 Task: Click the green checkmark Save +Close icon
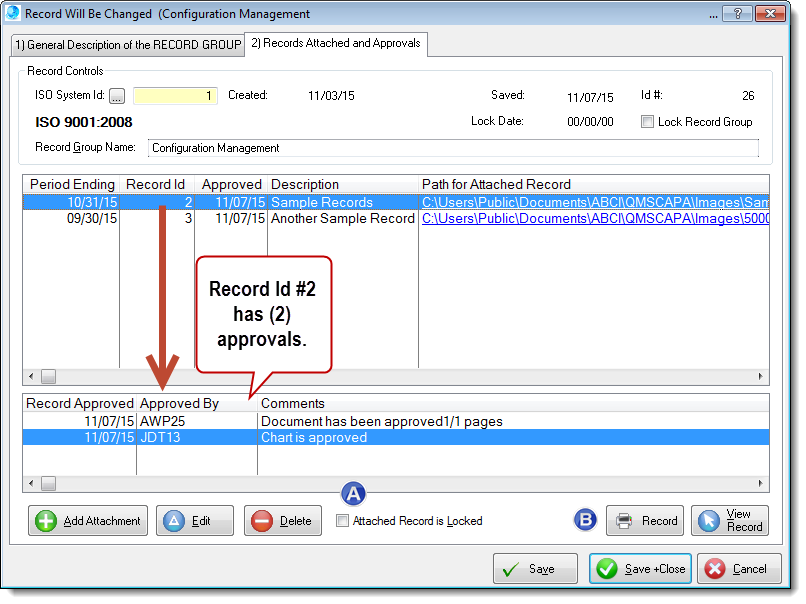coord(608,568)
